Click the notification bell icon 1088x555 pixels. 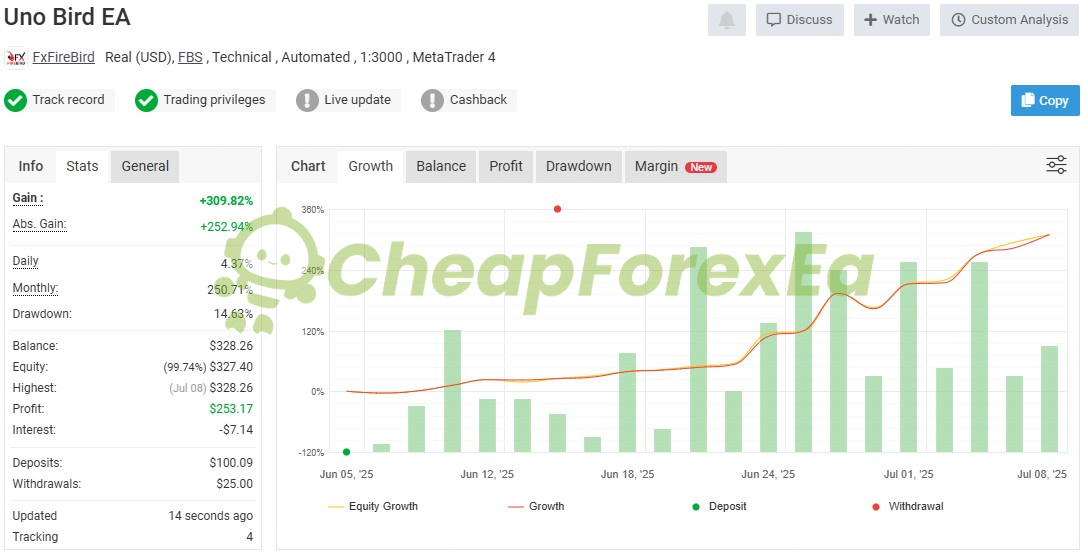pos(726,20)
